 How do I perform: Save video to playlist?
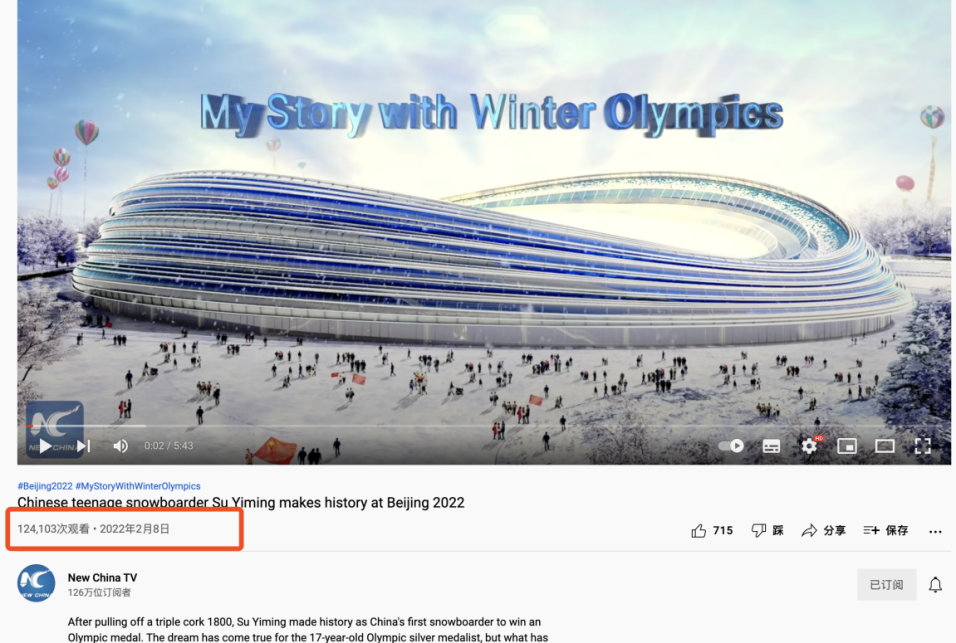(x=885, y=530)
